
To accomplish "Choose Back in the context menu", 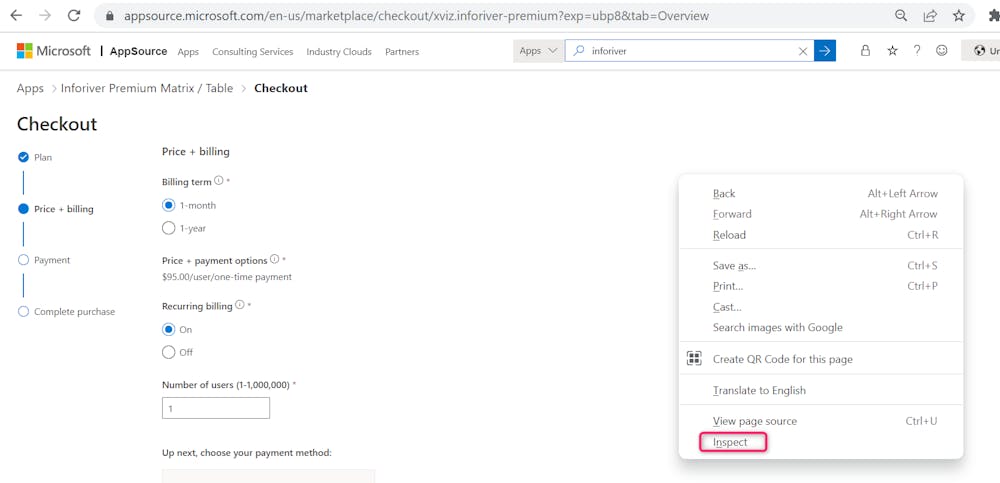I will pos(821,193).
